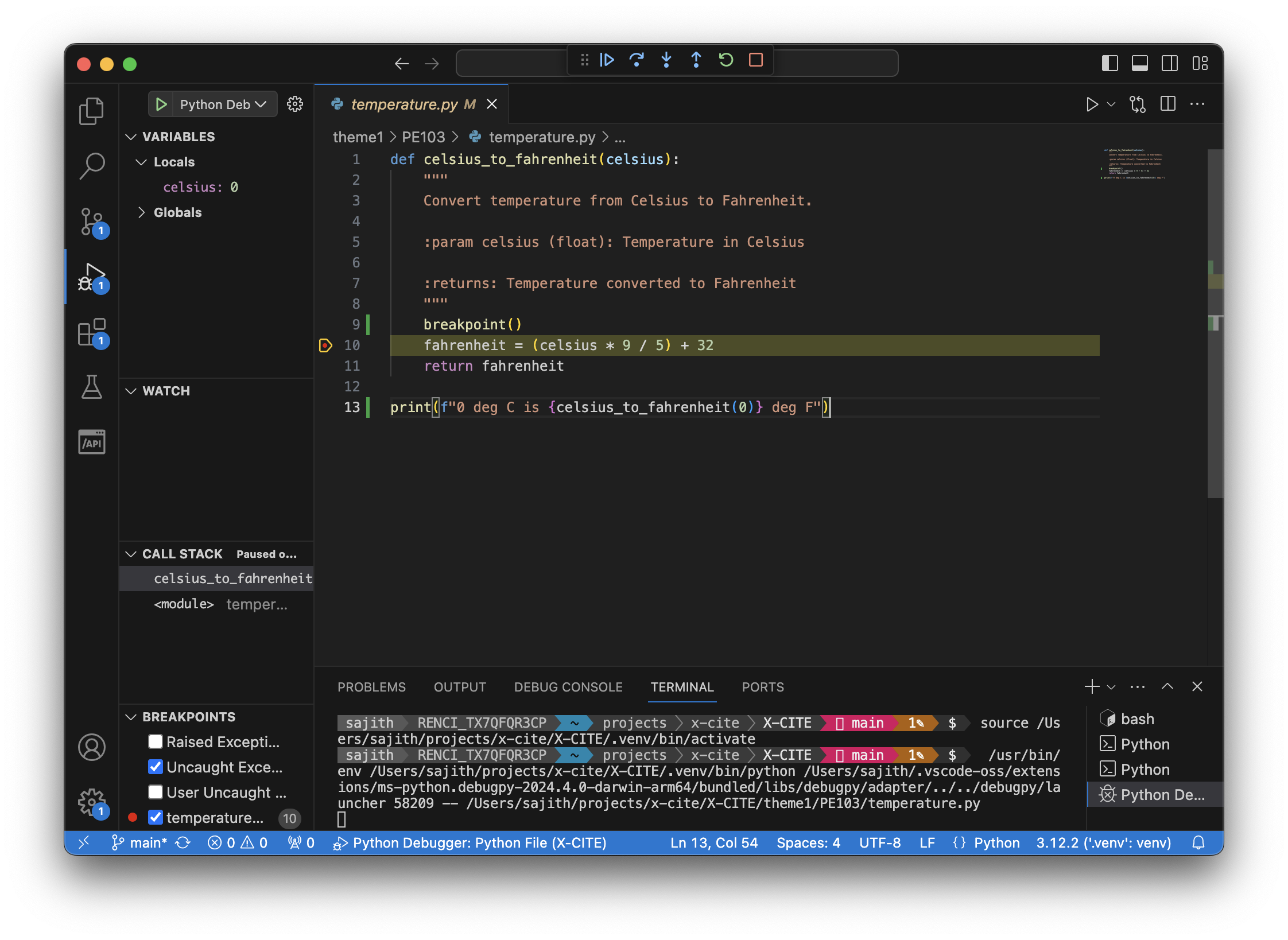
Task: Switch to the DEBUG CONSOLE tab
Action: tap(568, 687)
